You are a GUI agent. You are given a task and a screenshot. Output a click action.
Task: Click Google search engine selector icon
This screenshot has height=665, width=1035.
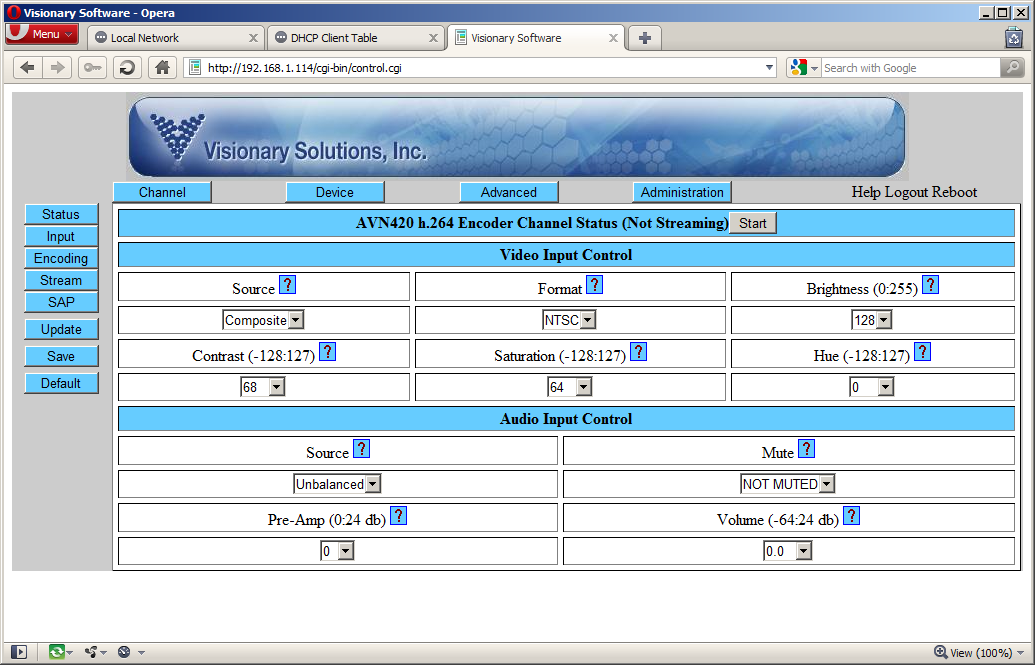click(x=803, y=67)
